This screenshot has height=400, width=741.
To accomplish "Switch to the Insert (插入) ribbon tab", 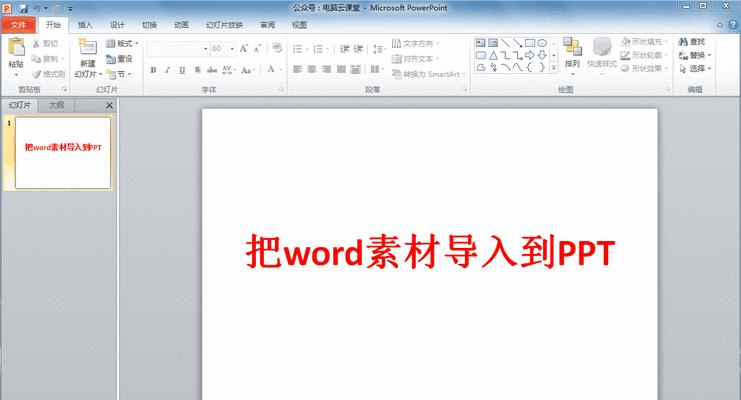I will coord(85,25).
